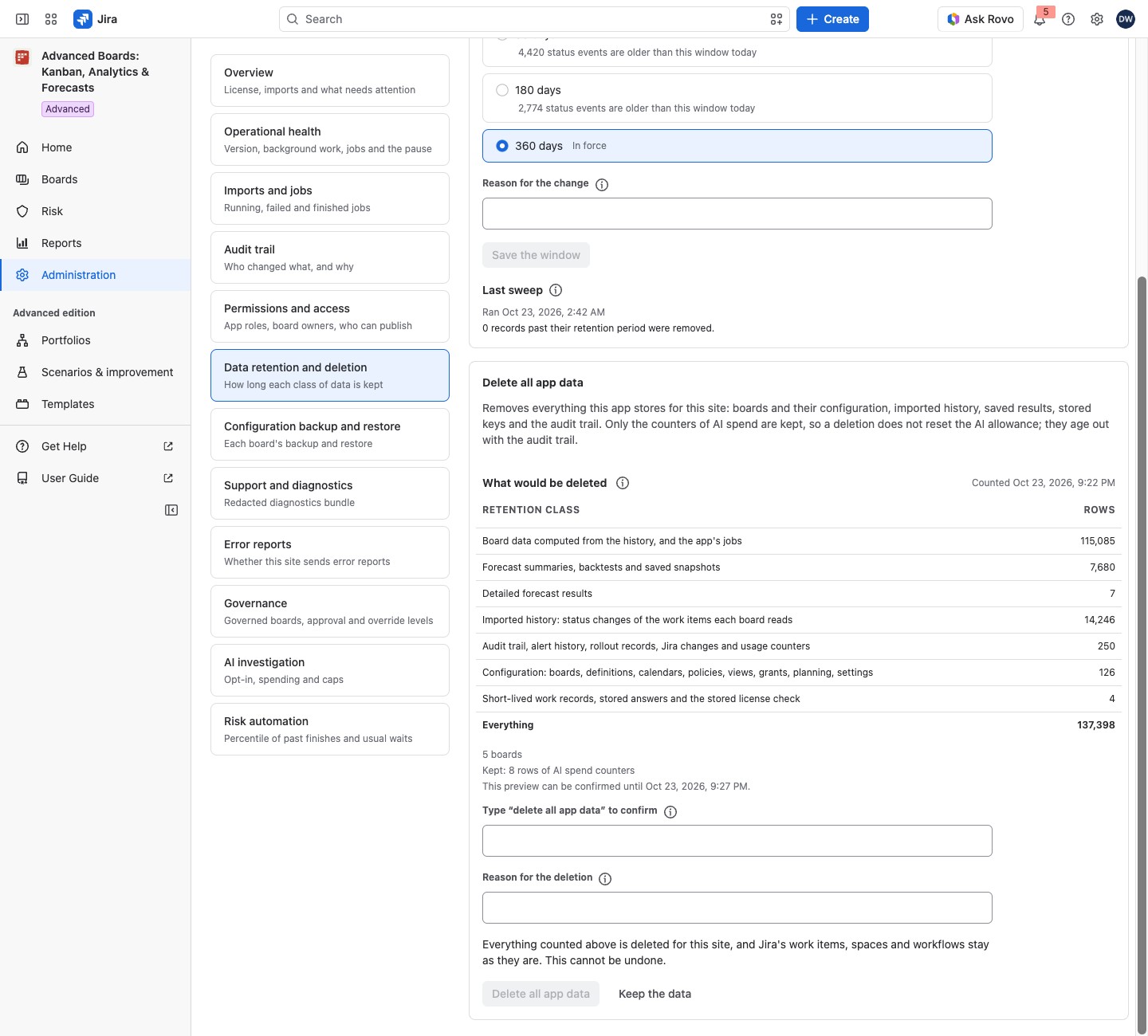Open Risk in the sidebar
This screenshot has width=1148, height=1036.
coord(96,211)
